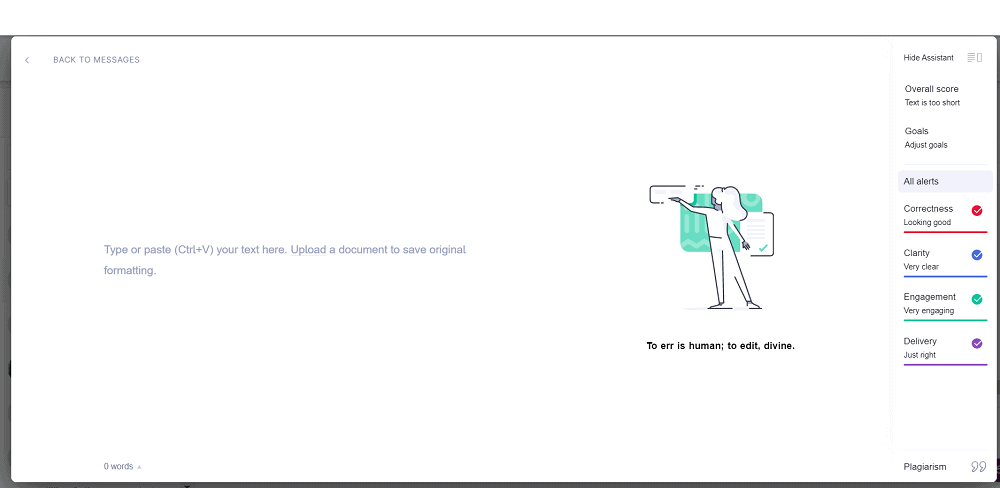Click the panel layout icon beside Hide Assistant
1000x488 pixels.
974,58
